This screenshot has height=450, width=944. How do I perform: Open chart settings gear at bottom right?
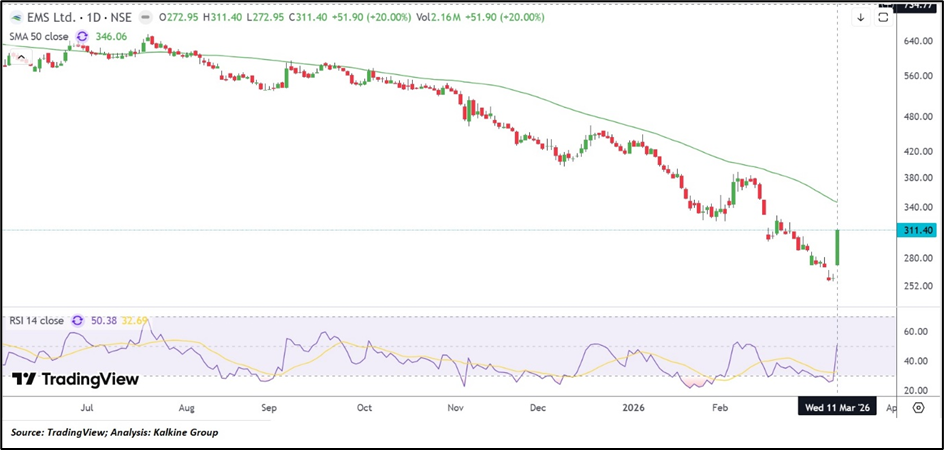pyautogui.click(x=918, y=409)
